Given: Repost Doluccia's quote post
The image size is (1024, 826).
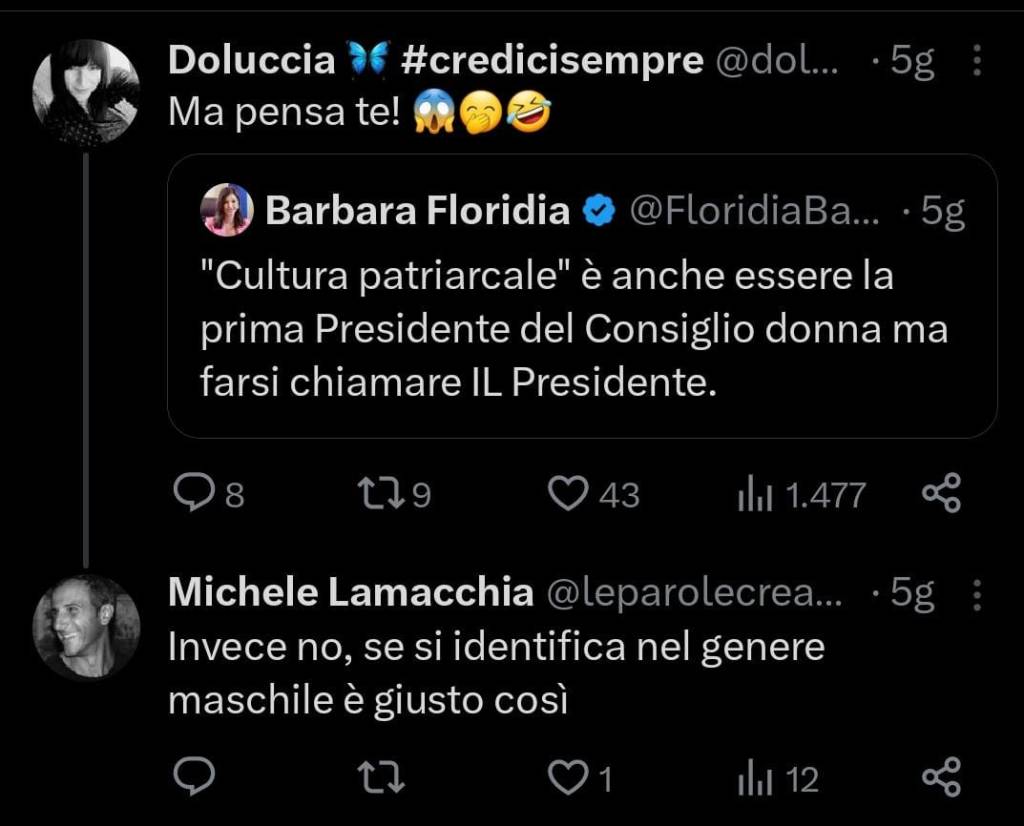Looking at the screenshot, I should click(380, 493).
